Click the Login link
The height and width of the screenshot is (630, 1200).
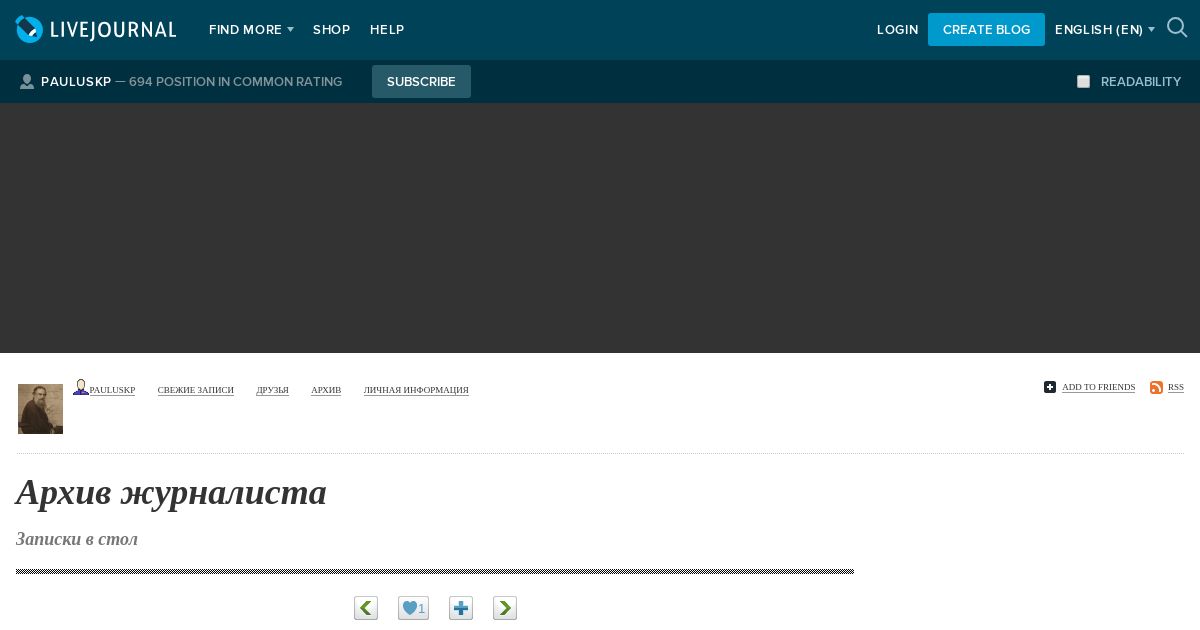tap(897, 30)
